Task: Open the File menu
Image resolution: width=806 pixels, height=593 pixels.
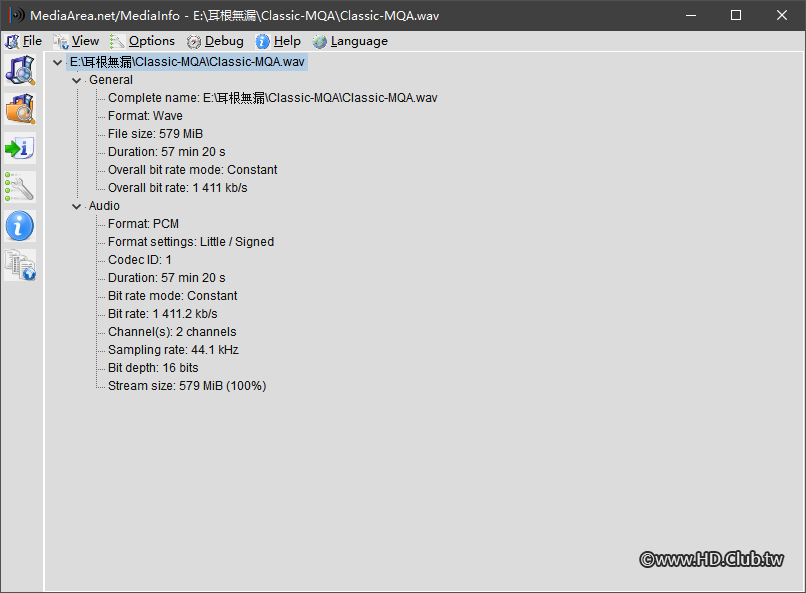Action: pos(24,41)
